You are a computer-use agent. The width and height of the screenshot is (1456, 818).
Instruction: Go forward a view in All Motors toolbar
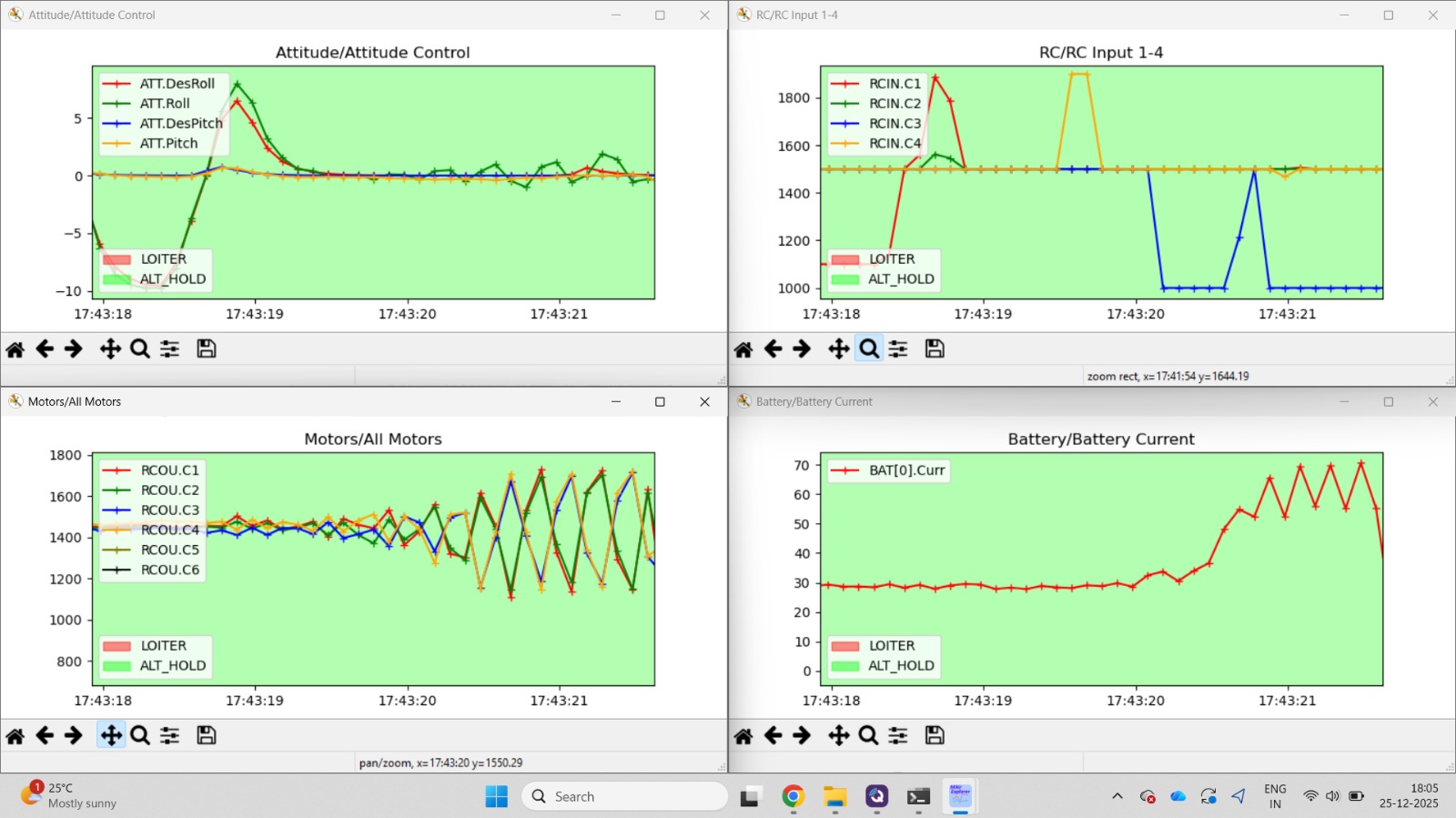[x=74, y=736]
